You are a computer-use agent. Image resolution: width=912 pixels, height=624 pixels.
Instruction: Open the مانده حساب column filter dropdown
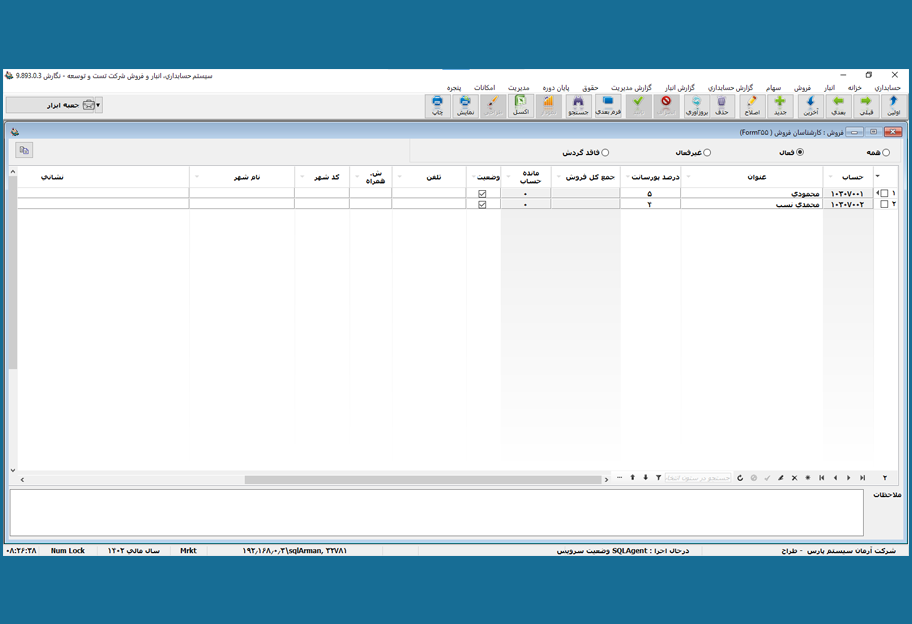[508, 177]
